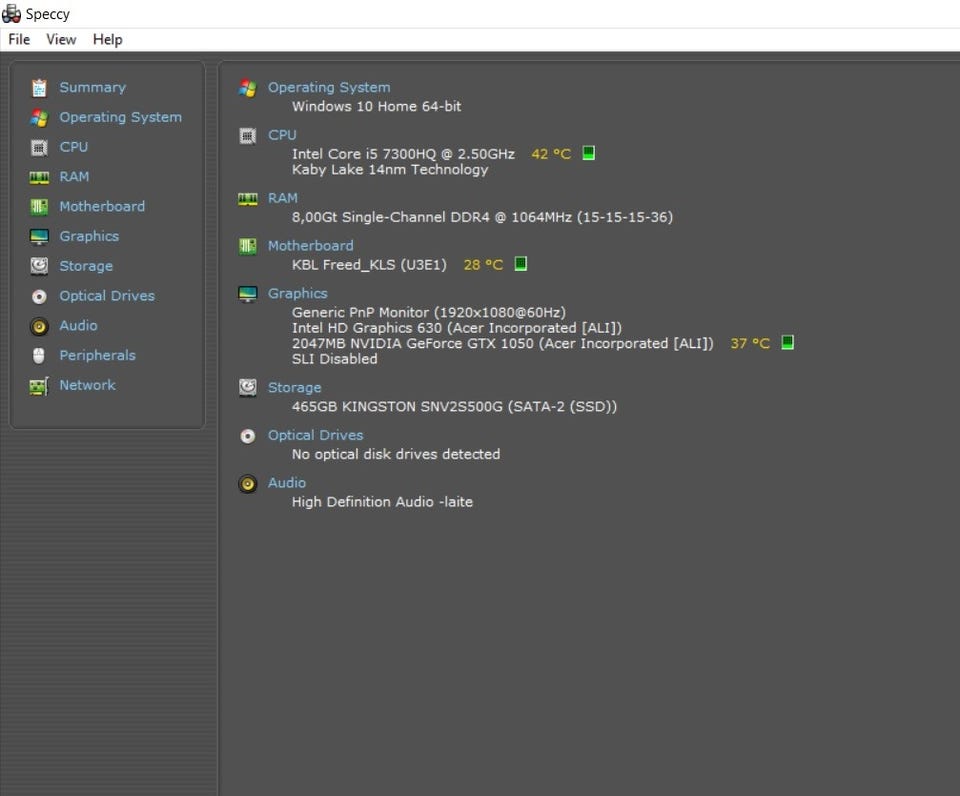
Task: Select CPU in the sidebar
Action: click(73, 147)
